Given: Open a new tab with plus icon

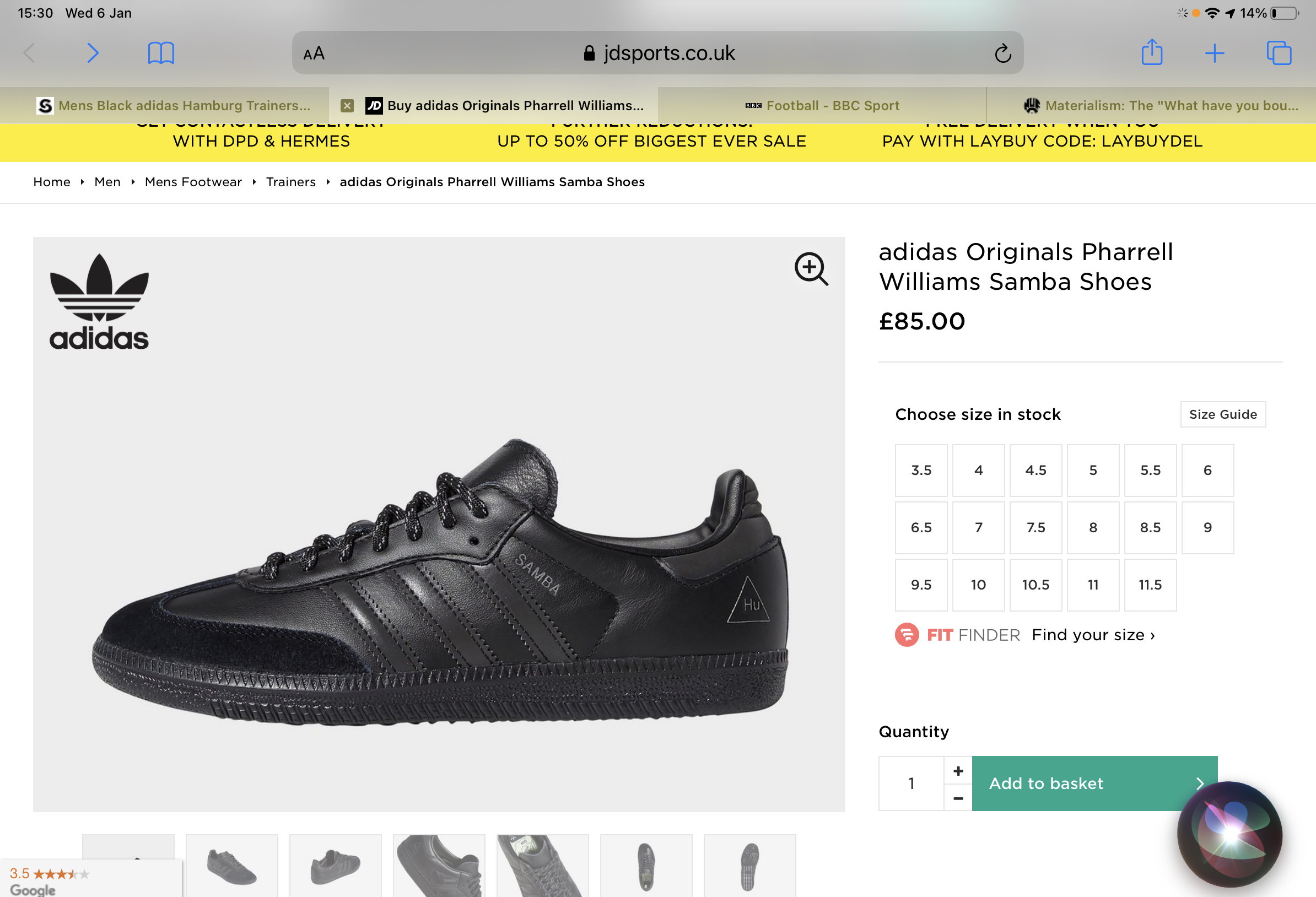Looking at the screenshot, I should [1214, 53].
